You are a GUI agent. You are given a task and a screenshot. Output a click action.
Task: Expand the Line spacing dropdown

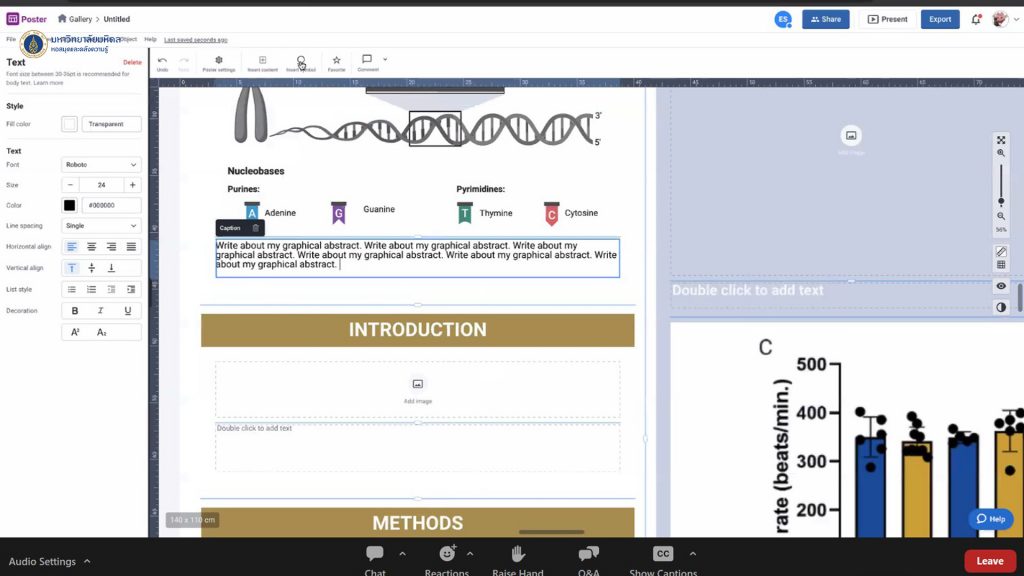[101, 226]
